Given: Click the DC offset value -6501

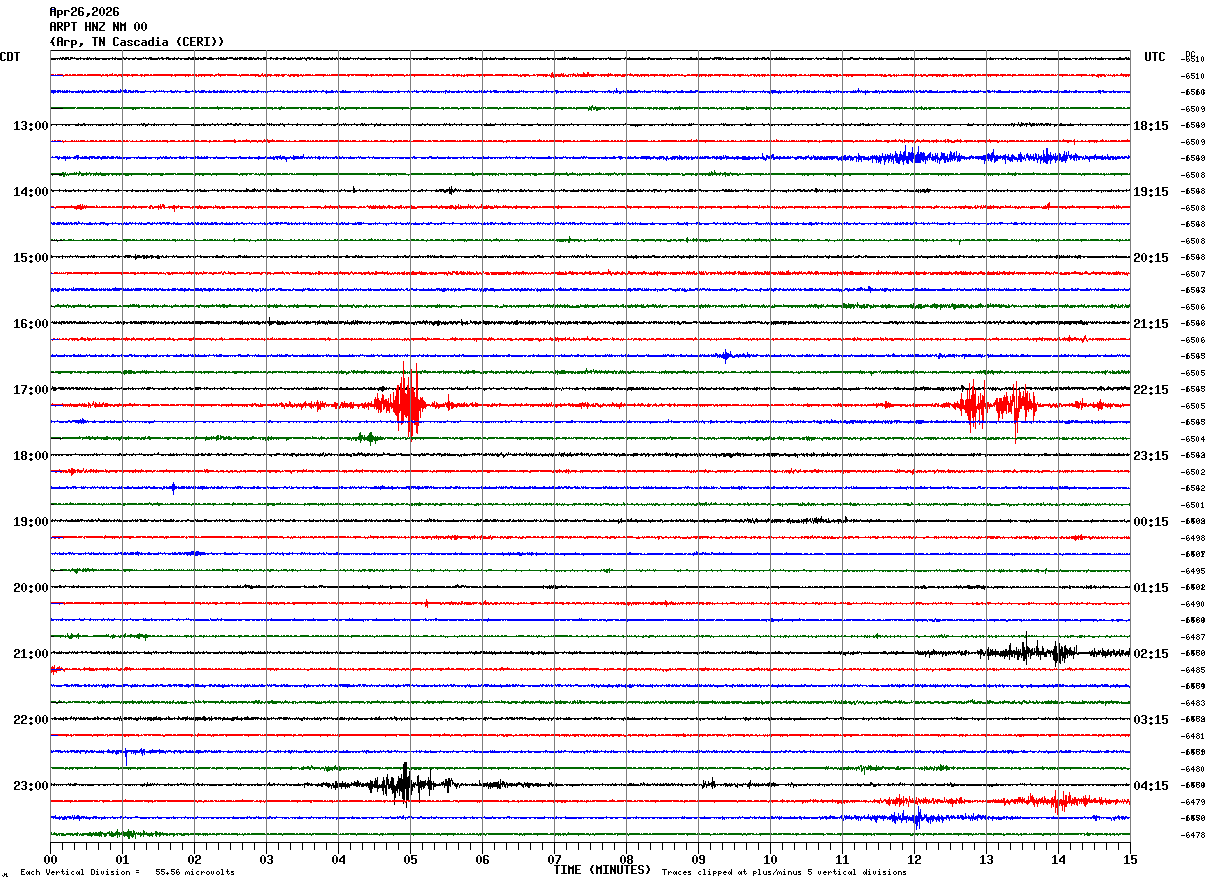Looking at the screenshot, I should 1194,505.
